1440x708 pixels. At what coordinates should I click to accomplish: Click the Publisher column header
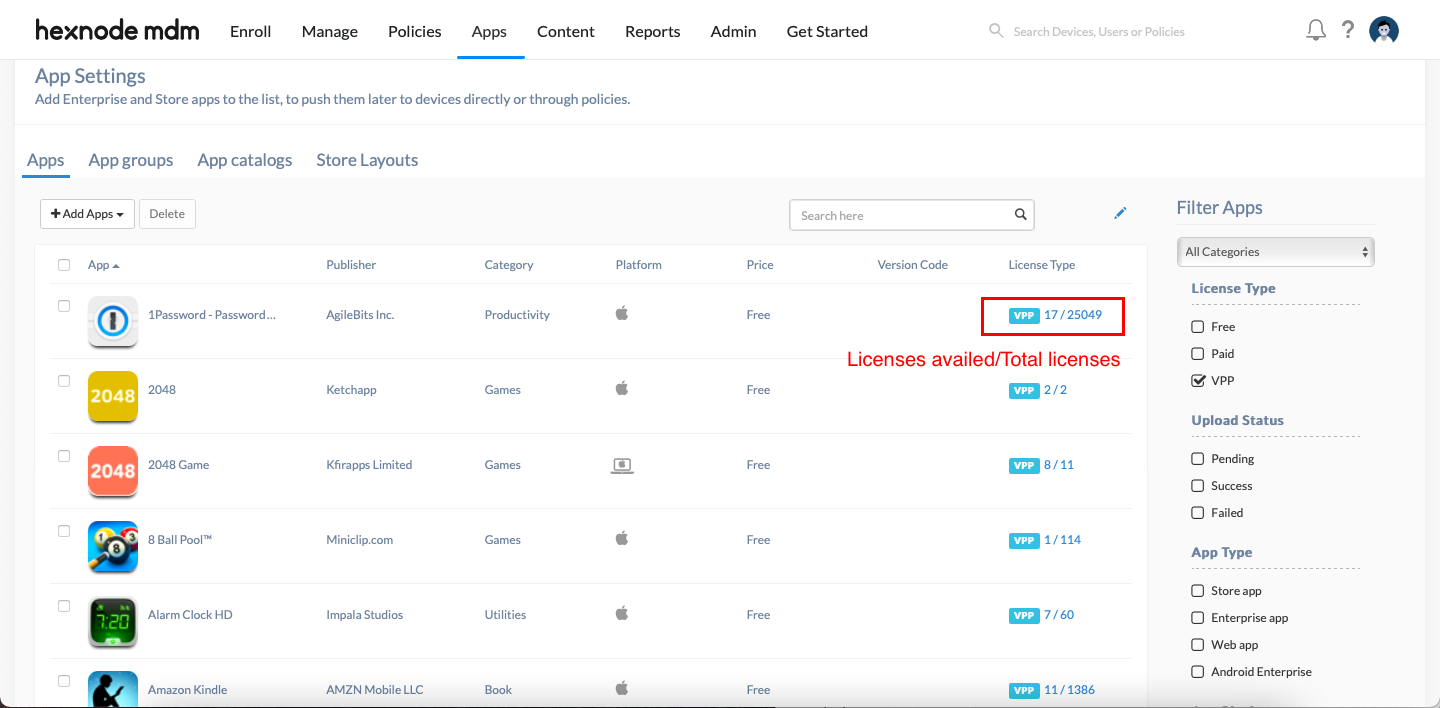pos(351,265)
